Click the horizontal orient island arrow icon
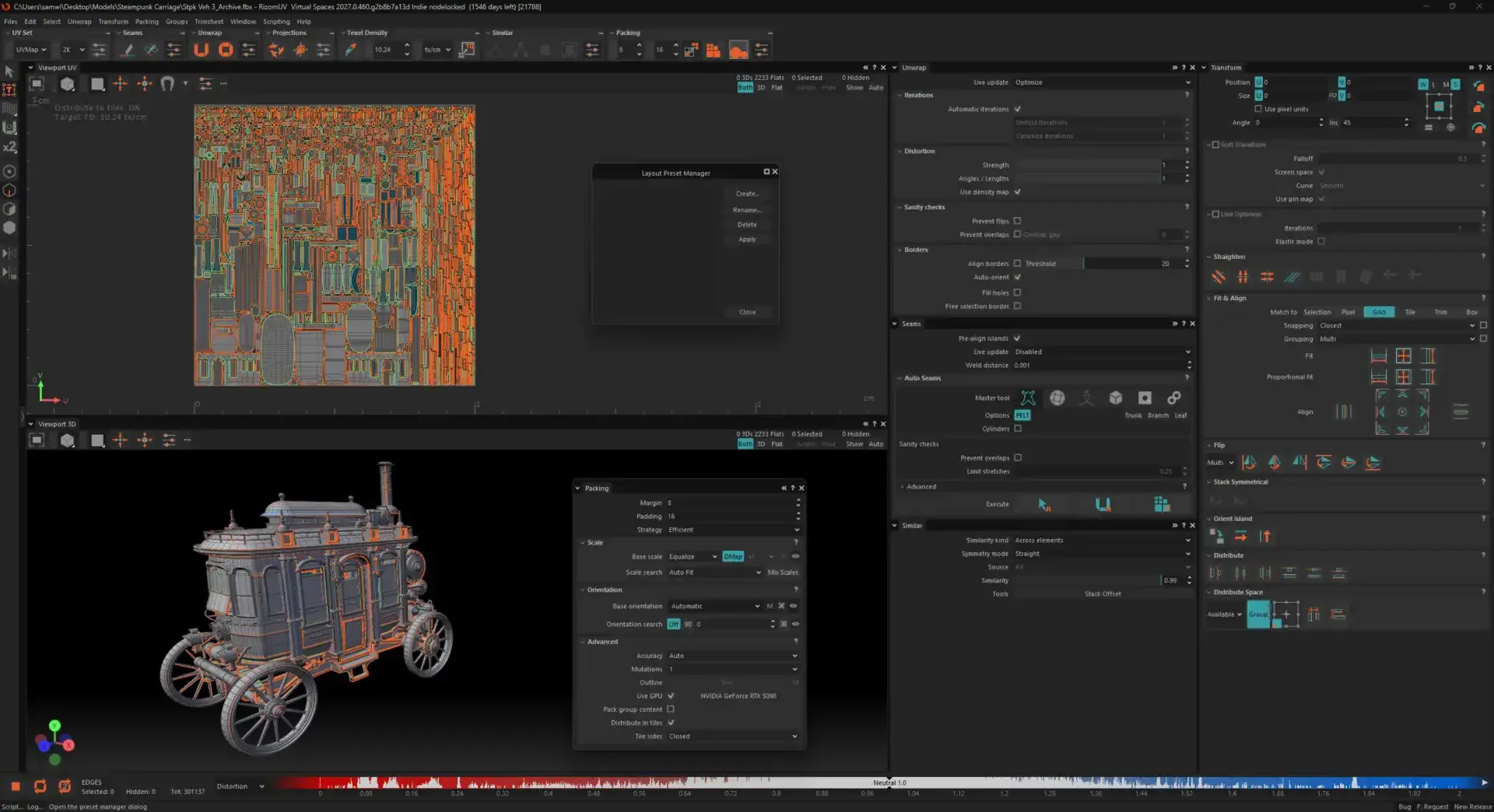This screenshot has width=1494, height=812. (1240, 536)
